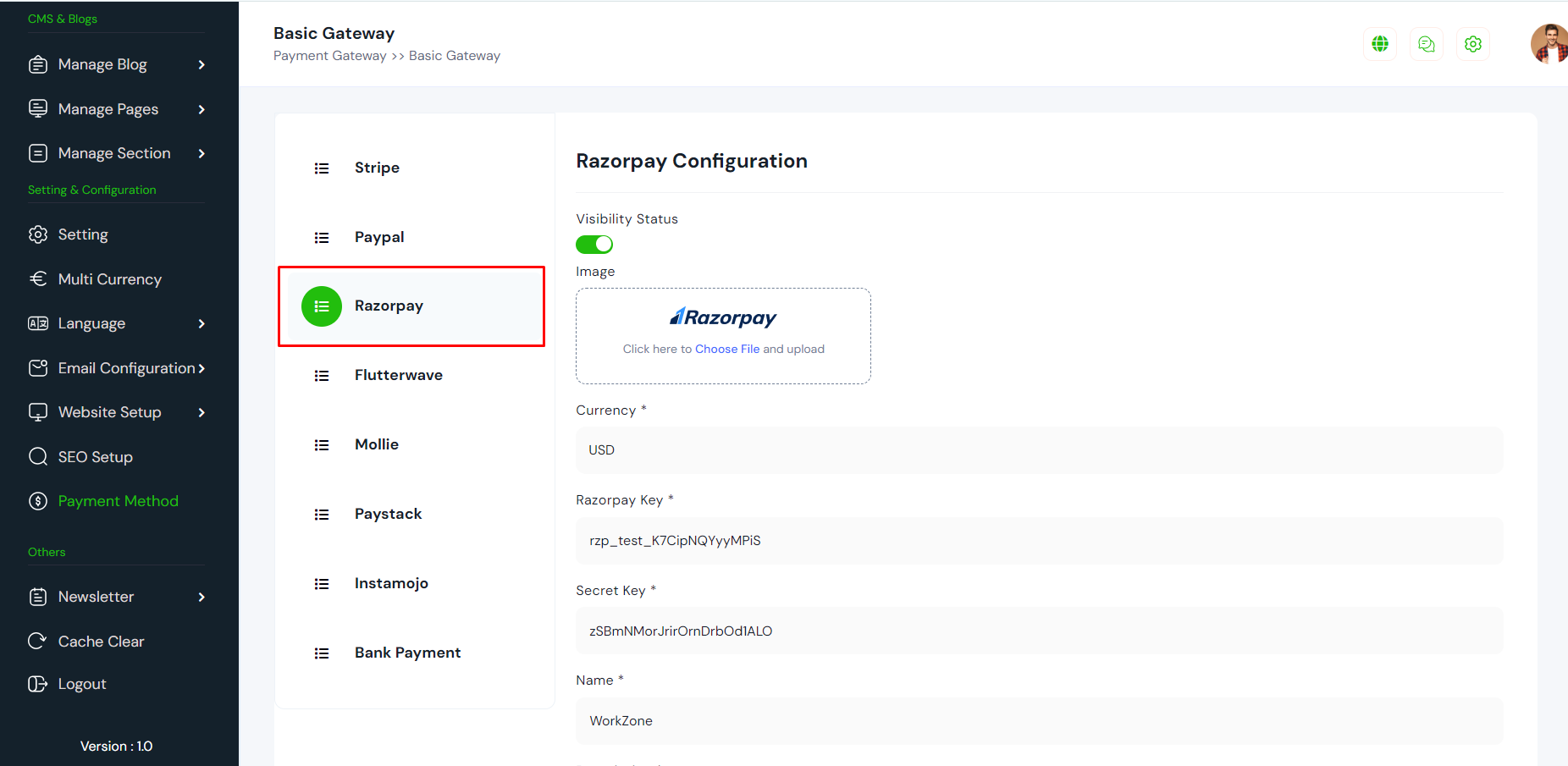Expand the Manage Blog submenu
This screenshot has height=766, width=1568.
click(202, 65)
